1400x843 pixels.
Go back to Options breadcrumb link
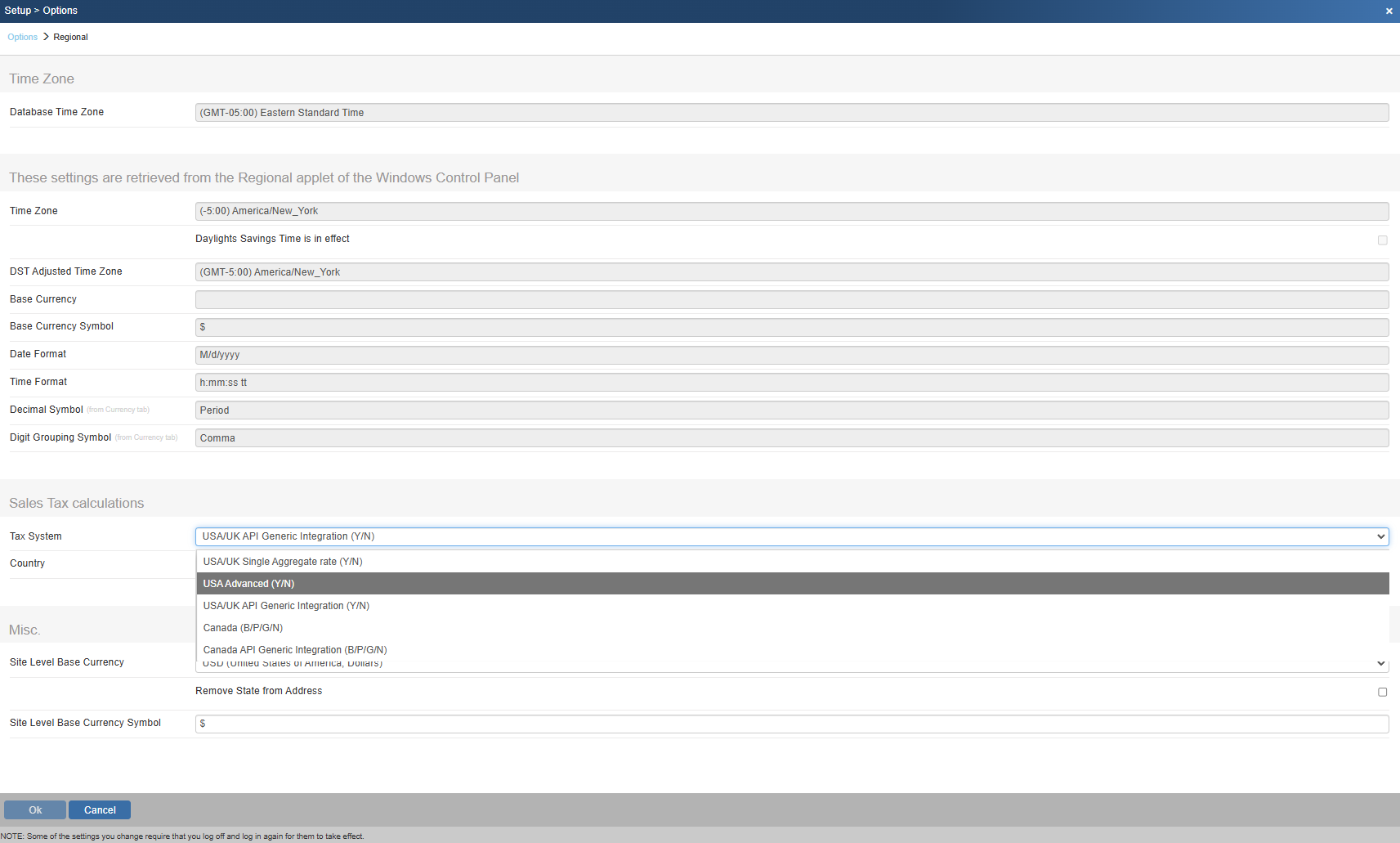[22, 38]
